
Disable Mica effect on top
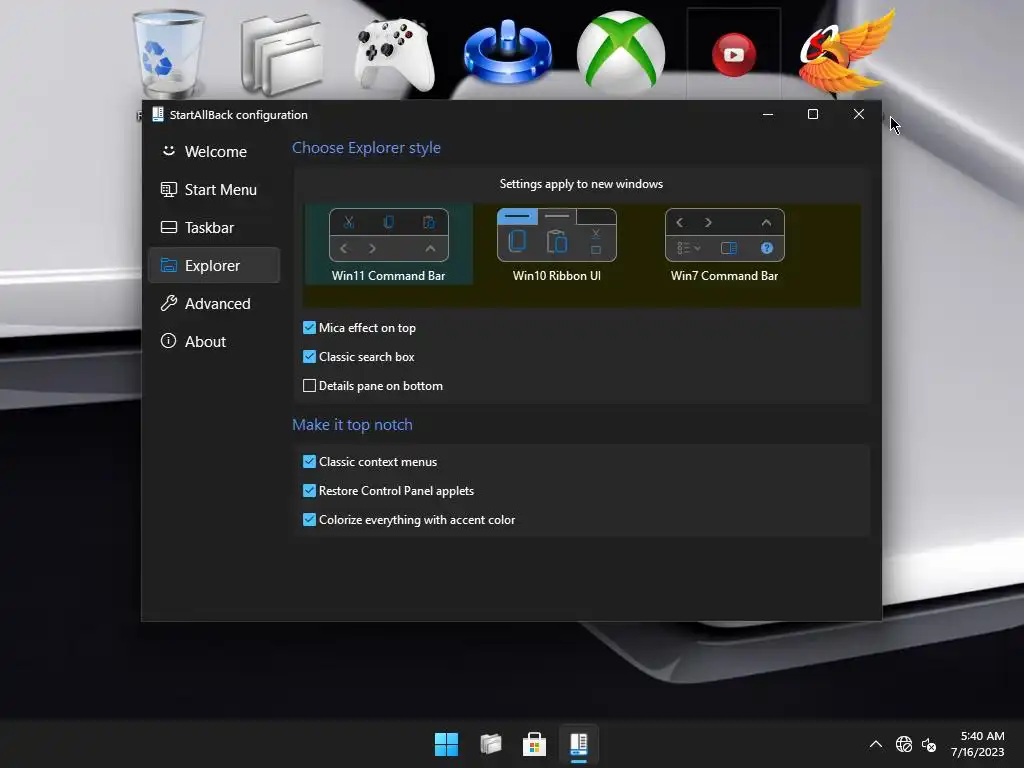click(310, 328)
